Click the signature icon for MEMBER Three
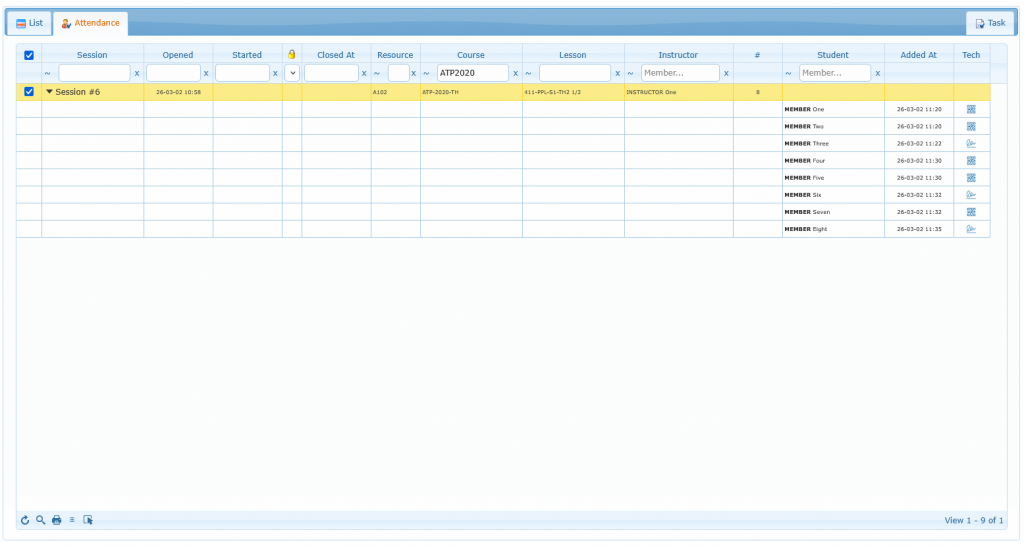The width and height of the screenshot is (1024, 547). point(970,143)
